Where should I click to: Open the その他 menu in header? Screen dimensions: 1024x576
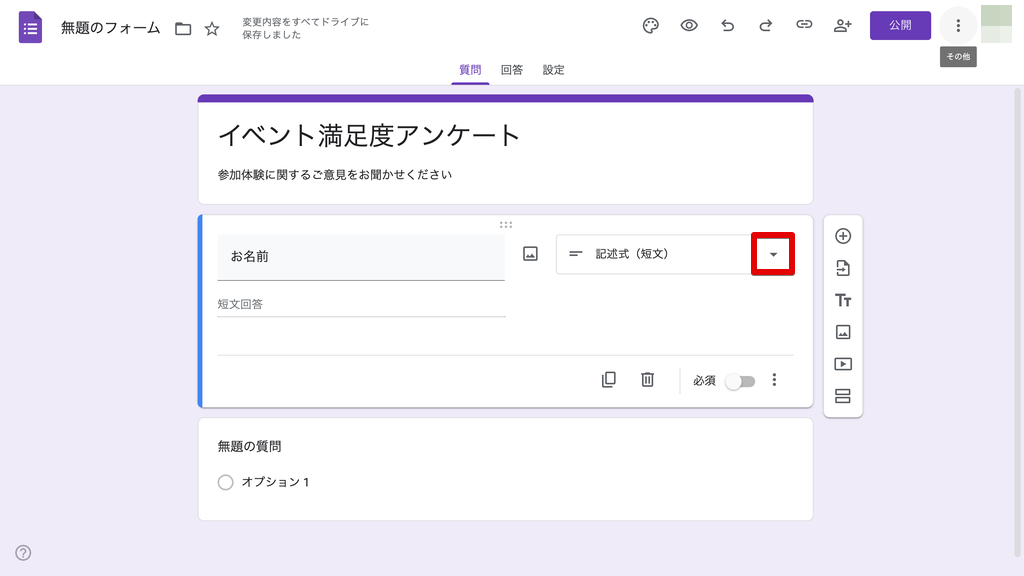point(958,26)
